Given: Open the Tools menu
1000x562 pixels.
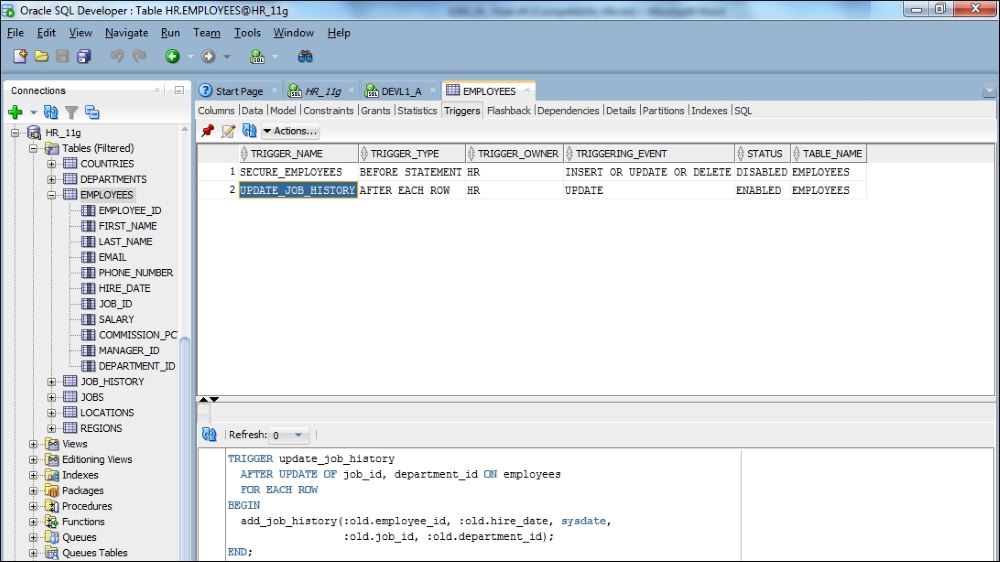Looking at the screenshot, I should 247,33.
